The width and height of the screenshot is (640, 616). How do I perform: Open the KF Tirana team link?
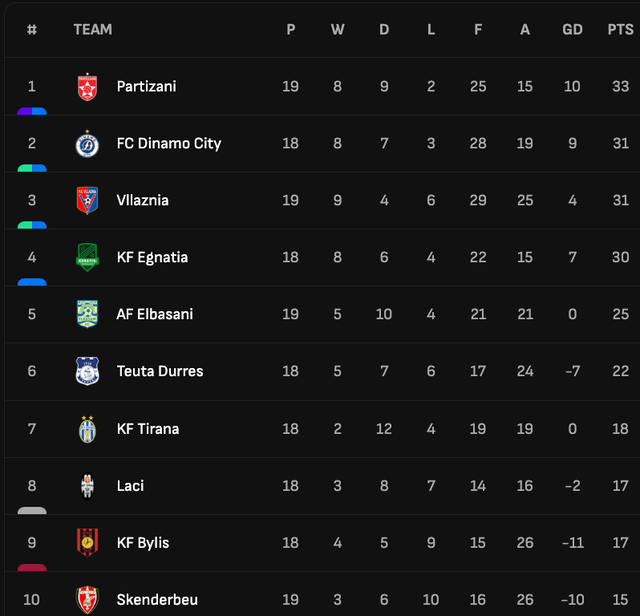point(148,429)
